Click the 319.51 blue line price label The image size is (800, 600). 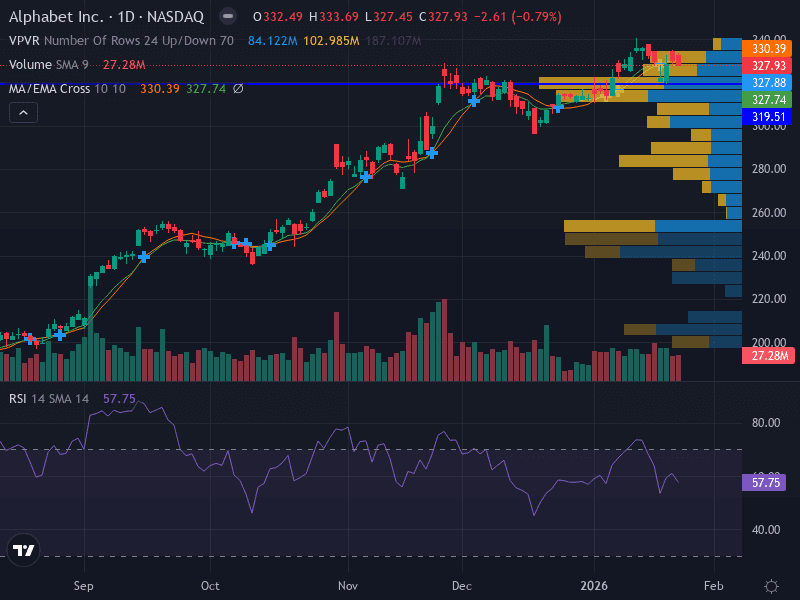tap(767, 116)
